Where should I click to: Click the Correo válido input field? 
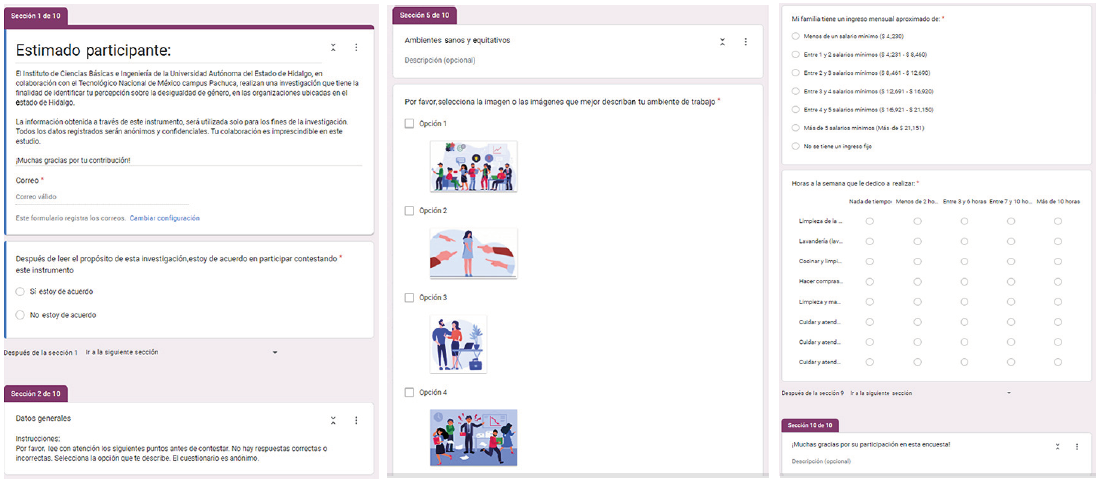pyautogui.click(x=100, y=197)
